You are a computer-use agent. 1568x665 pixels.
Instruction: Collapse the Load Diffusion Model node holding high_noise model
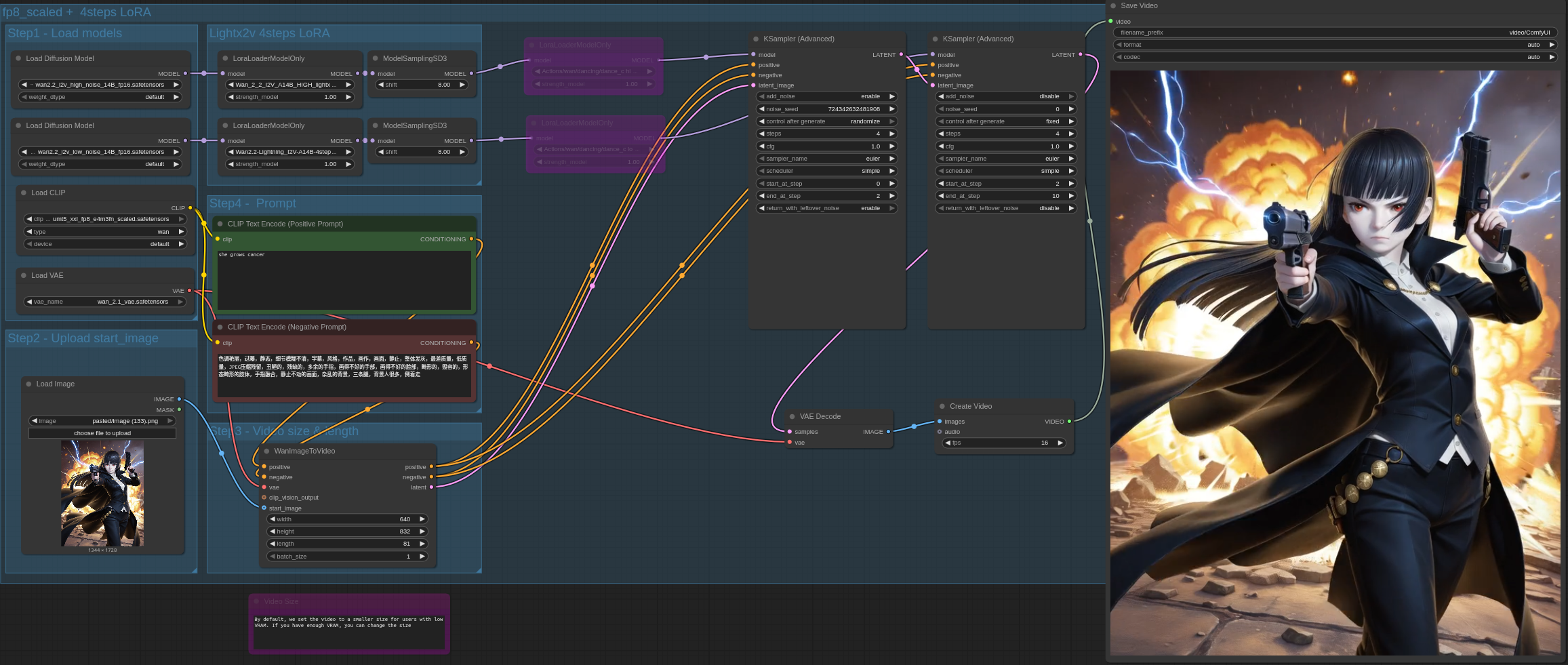coord(18,58)
